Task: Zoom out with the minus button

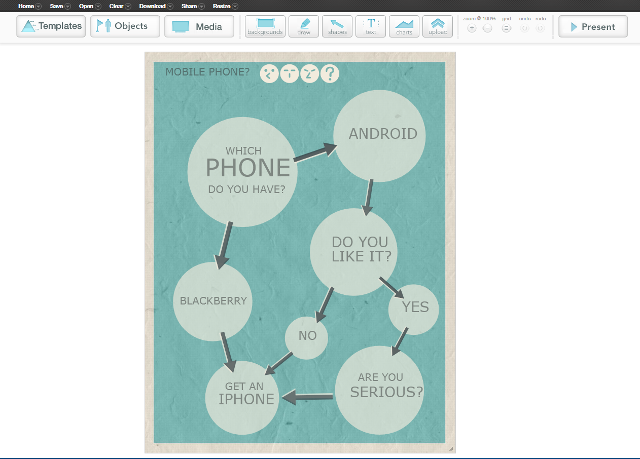Action: click(471, 28)
